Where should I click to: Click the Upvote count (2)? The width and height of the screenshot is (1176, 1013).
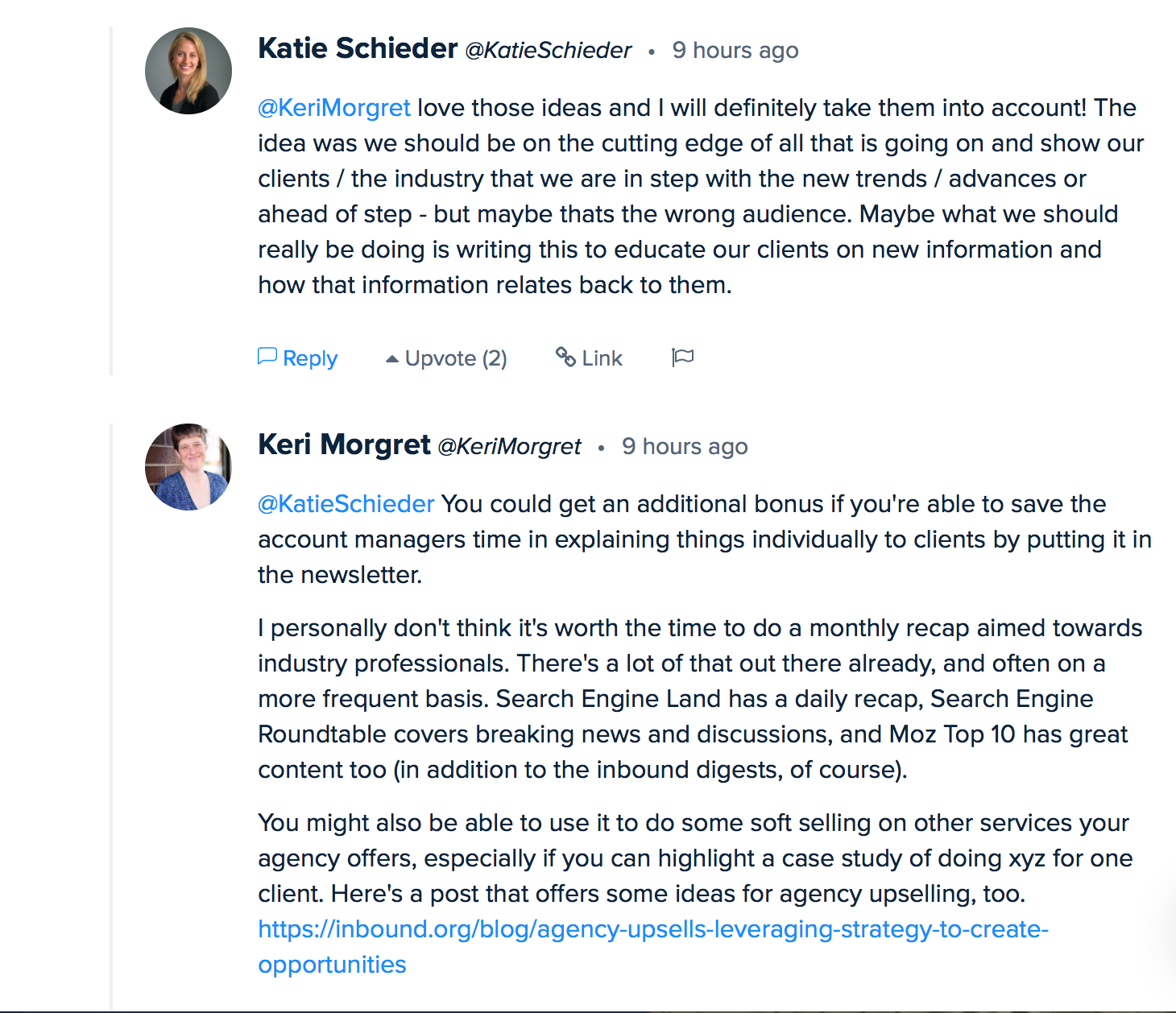[495, 358]
